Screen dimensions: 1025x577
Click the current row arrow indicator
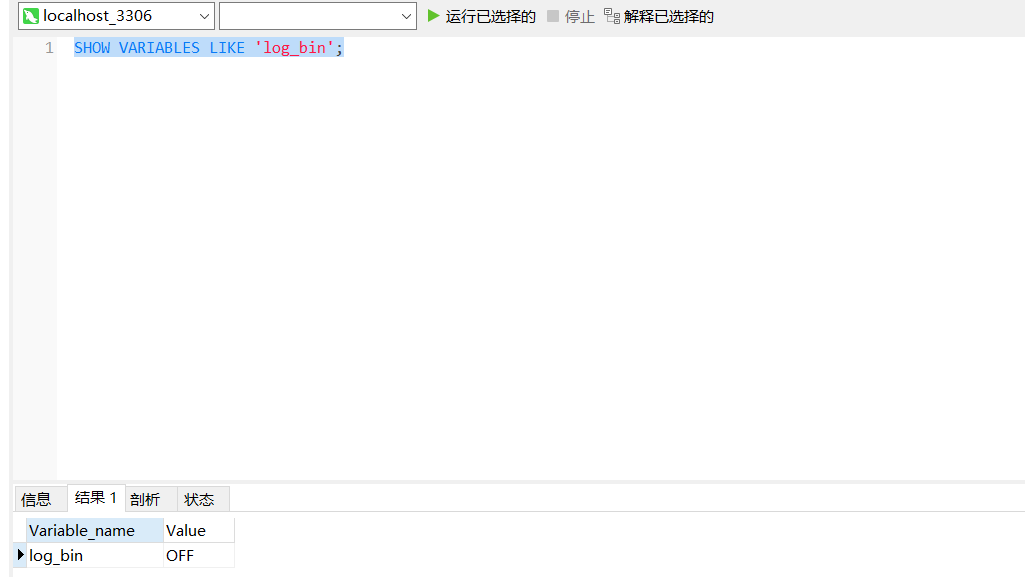(x=20, y=555)
